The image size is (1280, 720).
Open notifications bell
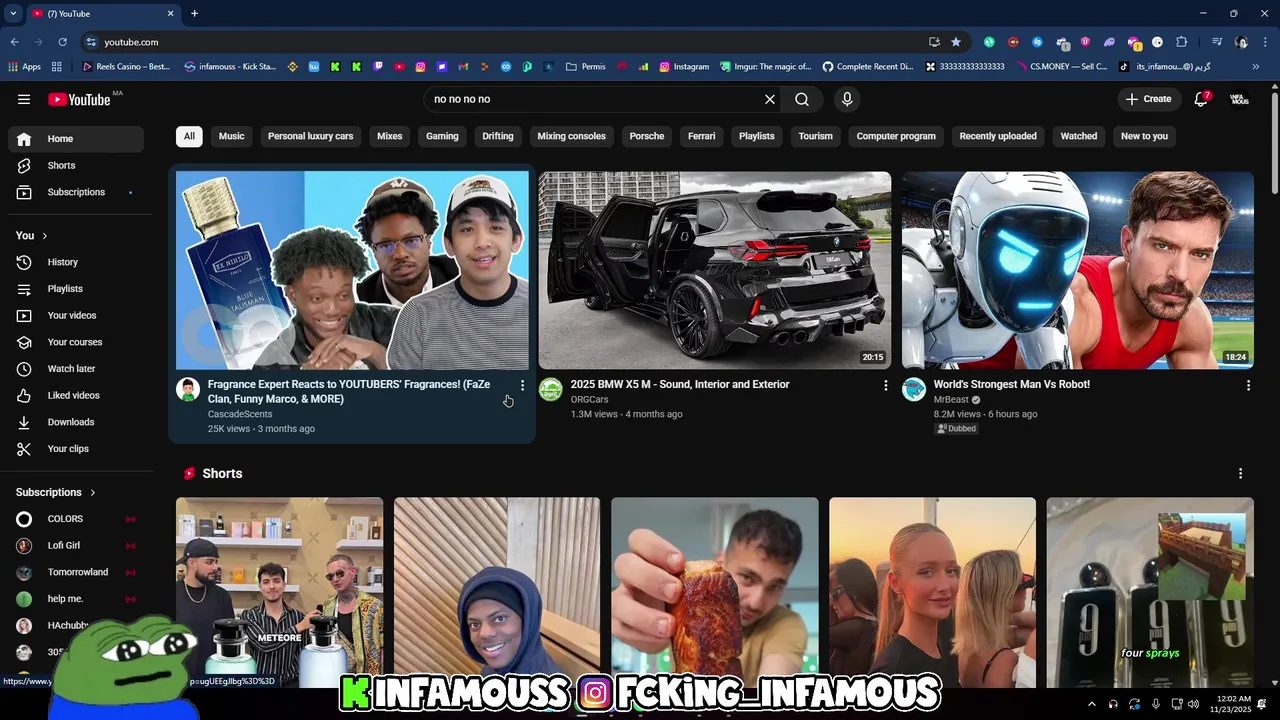click(x=1202, y=99)
